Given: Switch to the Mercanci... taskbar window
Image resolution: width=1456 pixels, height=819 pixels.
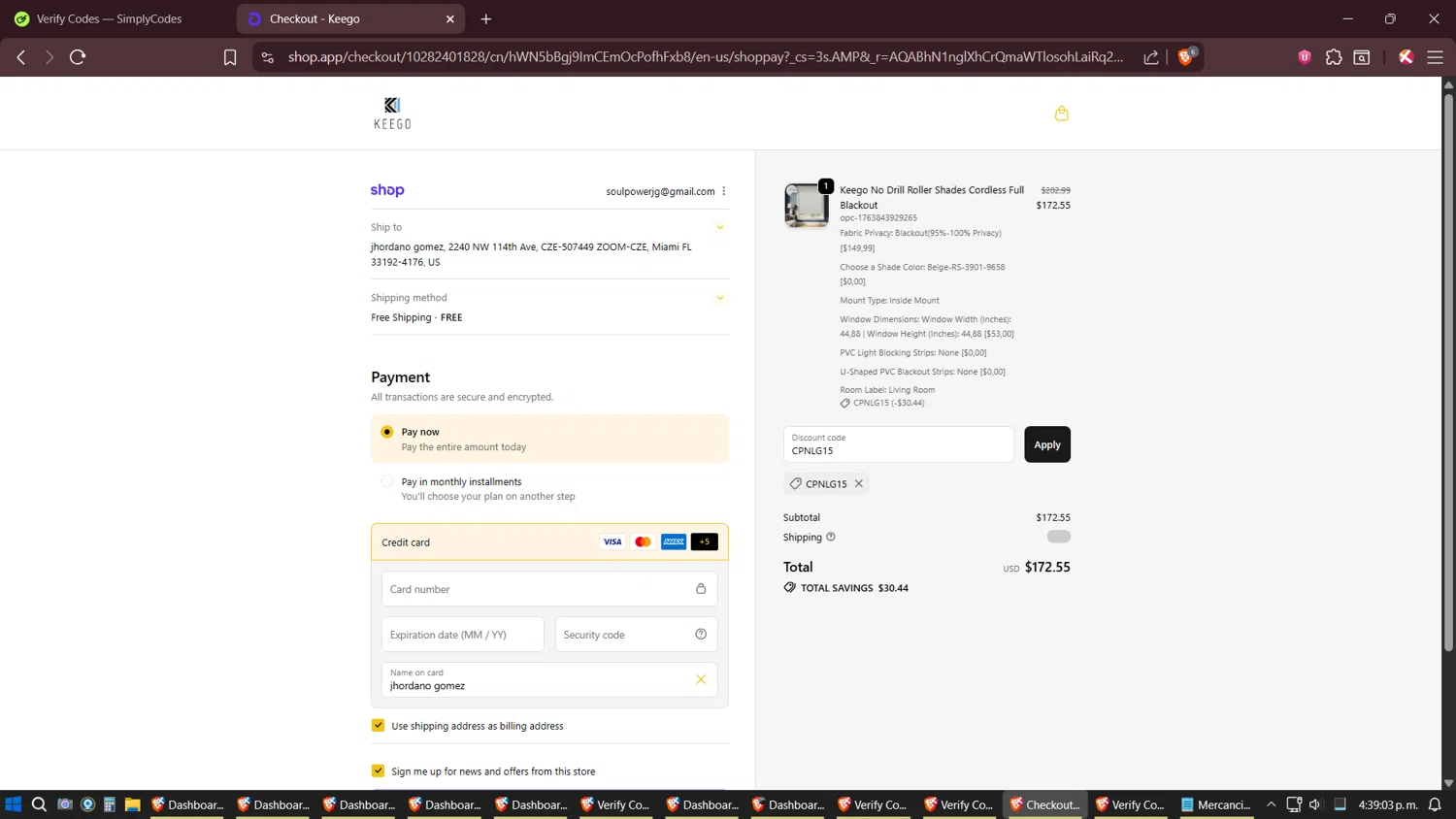Looking at the screenshot, I should pos(1215,804).
